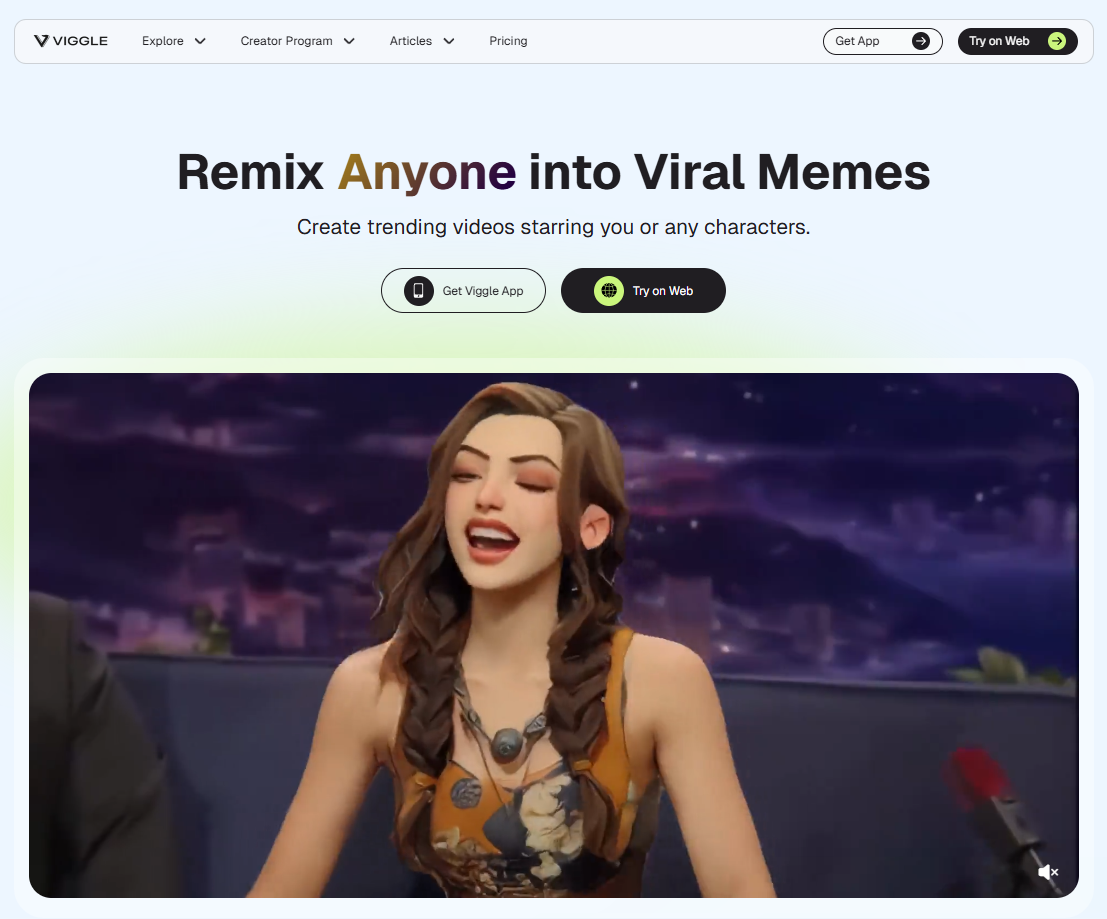This screenshot has width=1107, height=919.
Task: Expand the Creator Program dropdown chevron
Action: [x=349, y=41]
